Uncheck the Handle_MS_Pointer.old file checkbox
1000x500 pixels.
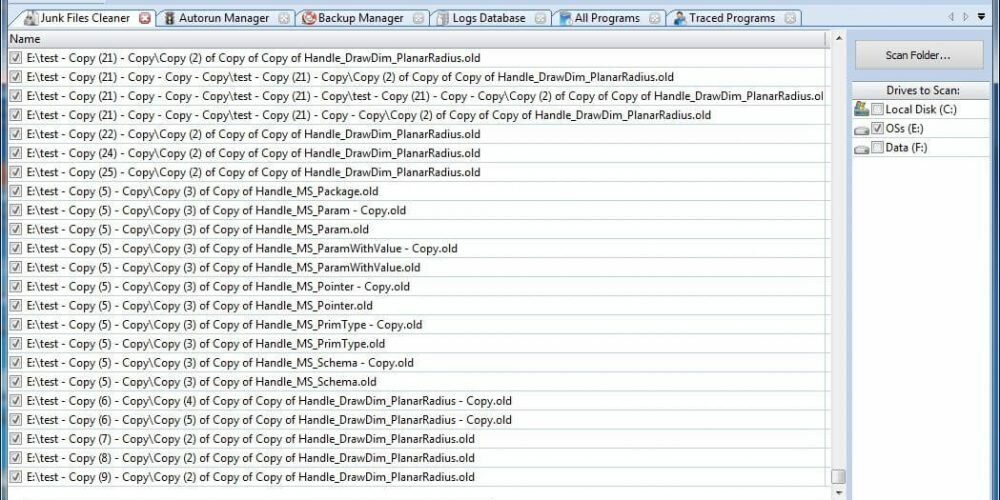point(16,305)
